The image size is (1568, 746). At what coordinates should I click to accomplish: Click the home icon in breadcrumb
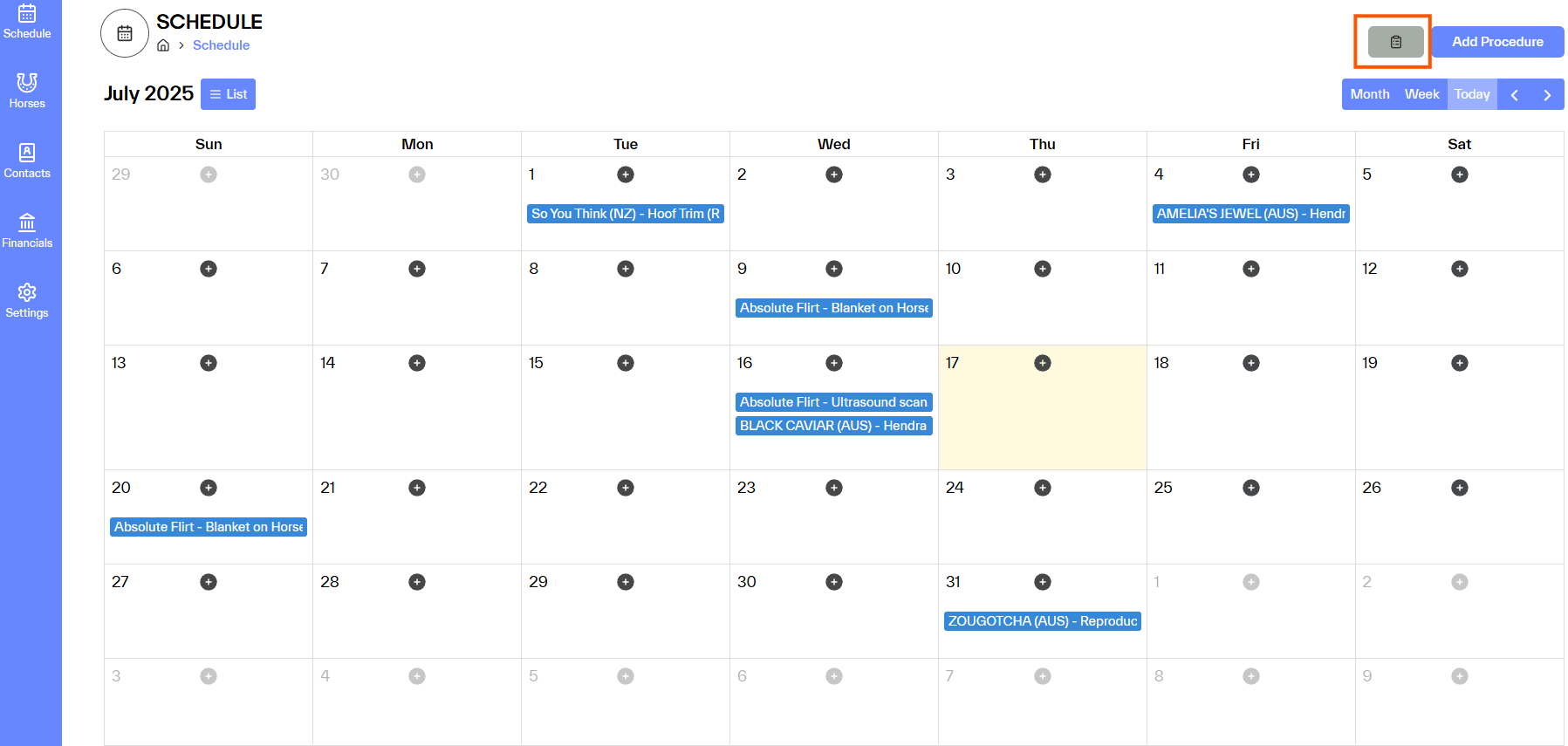coord(163,45)
